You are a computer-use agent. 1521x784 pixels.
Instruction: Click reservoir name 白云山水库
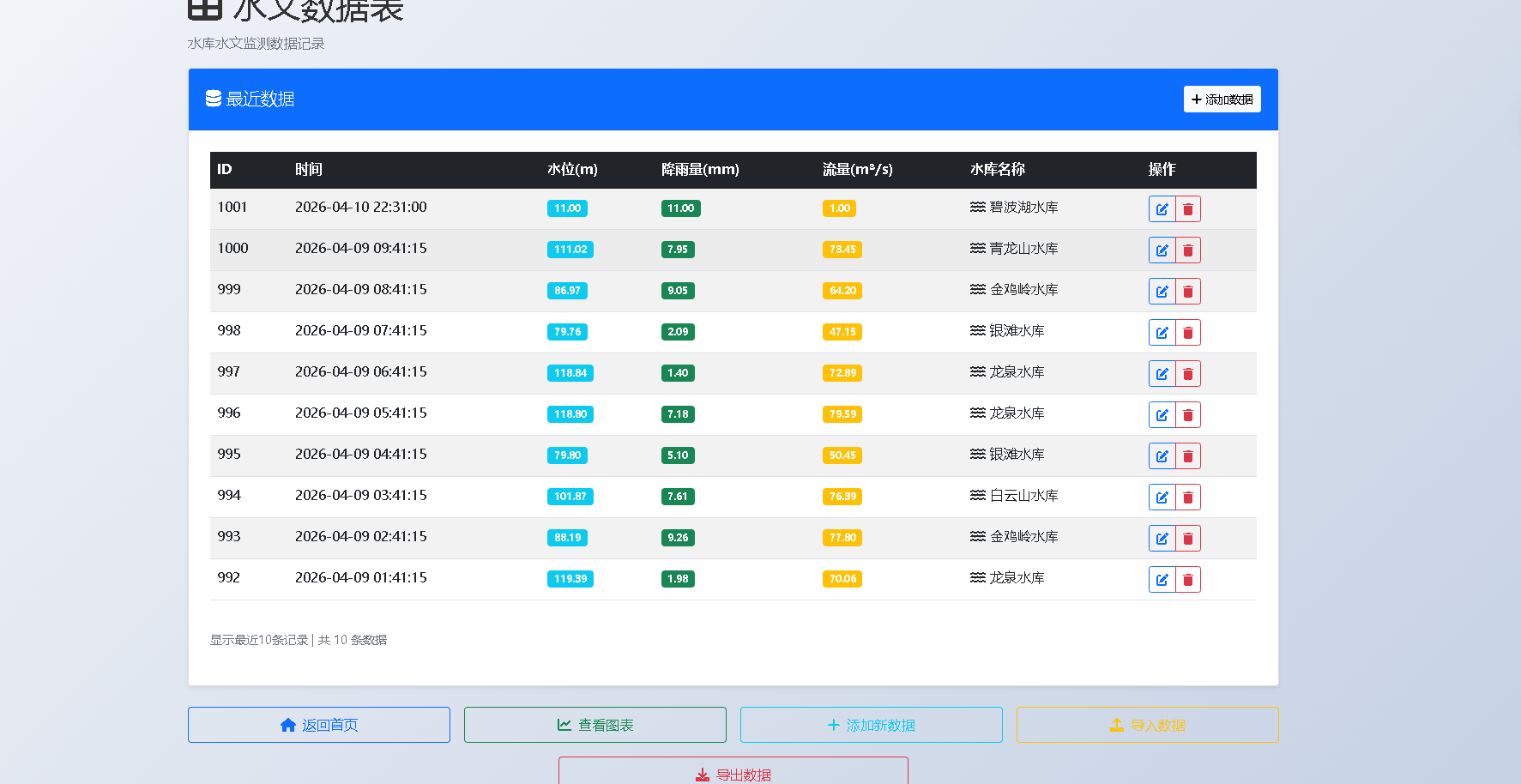1023,496
